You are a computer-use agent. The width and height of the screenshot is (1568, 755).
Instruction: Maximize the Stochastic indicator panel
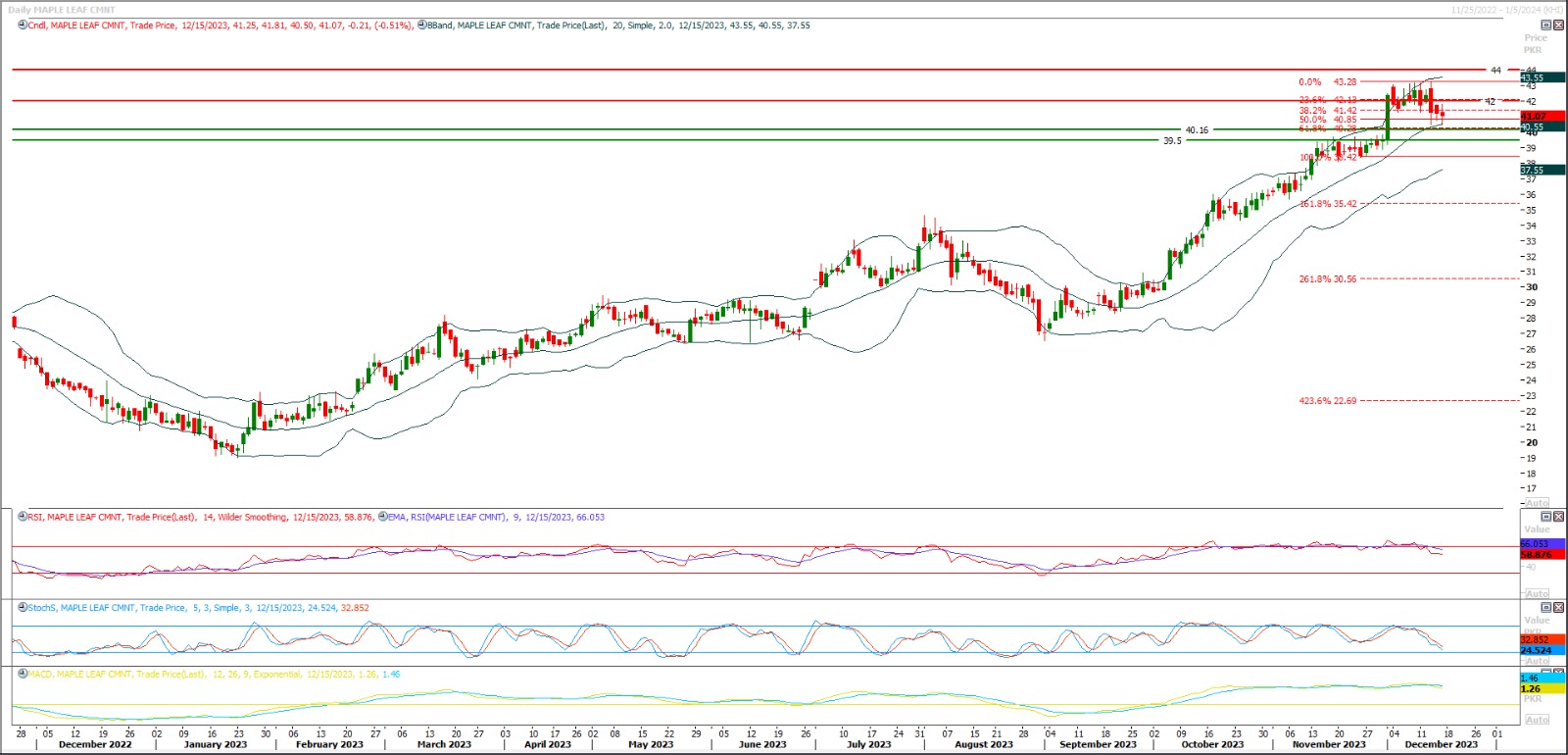(1546, 607)
